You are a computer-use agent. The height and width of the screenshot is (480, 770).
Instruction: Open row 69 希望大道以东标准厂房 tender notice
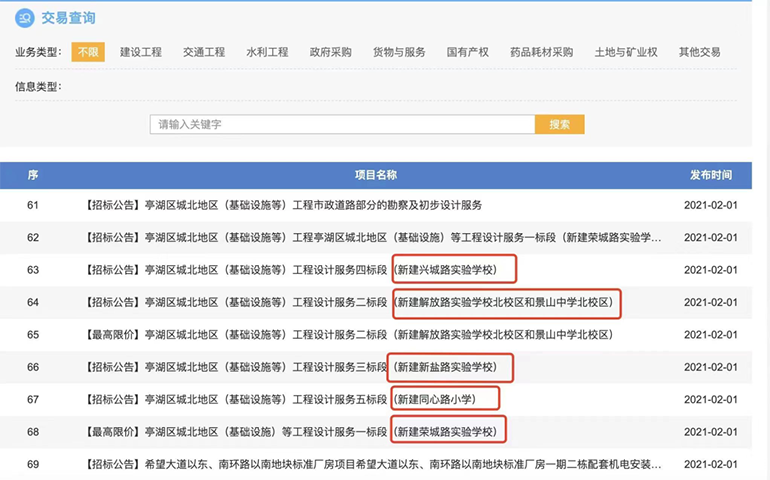click(x=373, y=465)
